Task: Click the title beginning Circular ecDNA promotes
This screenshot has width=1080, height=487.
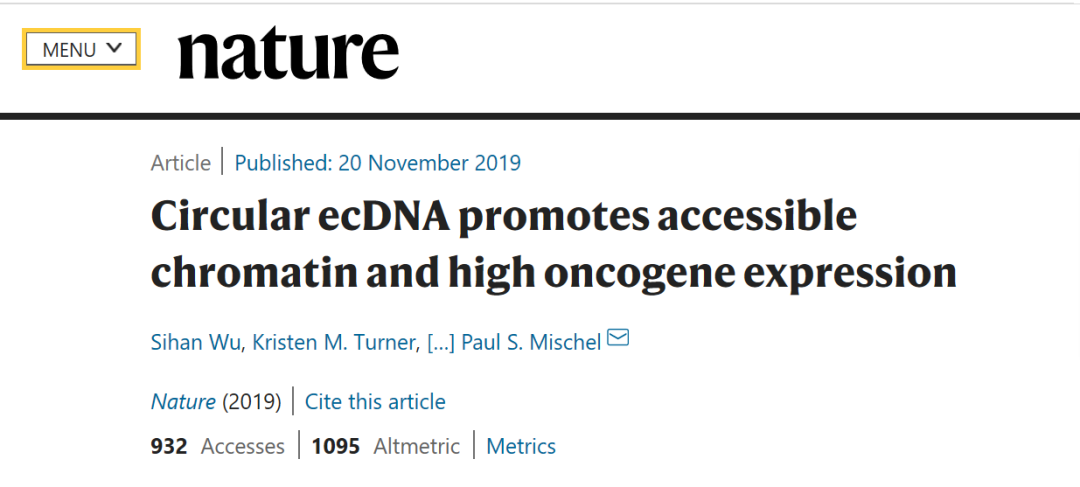Action: tap(554, 245)
